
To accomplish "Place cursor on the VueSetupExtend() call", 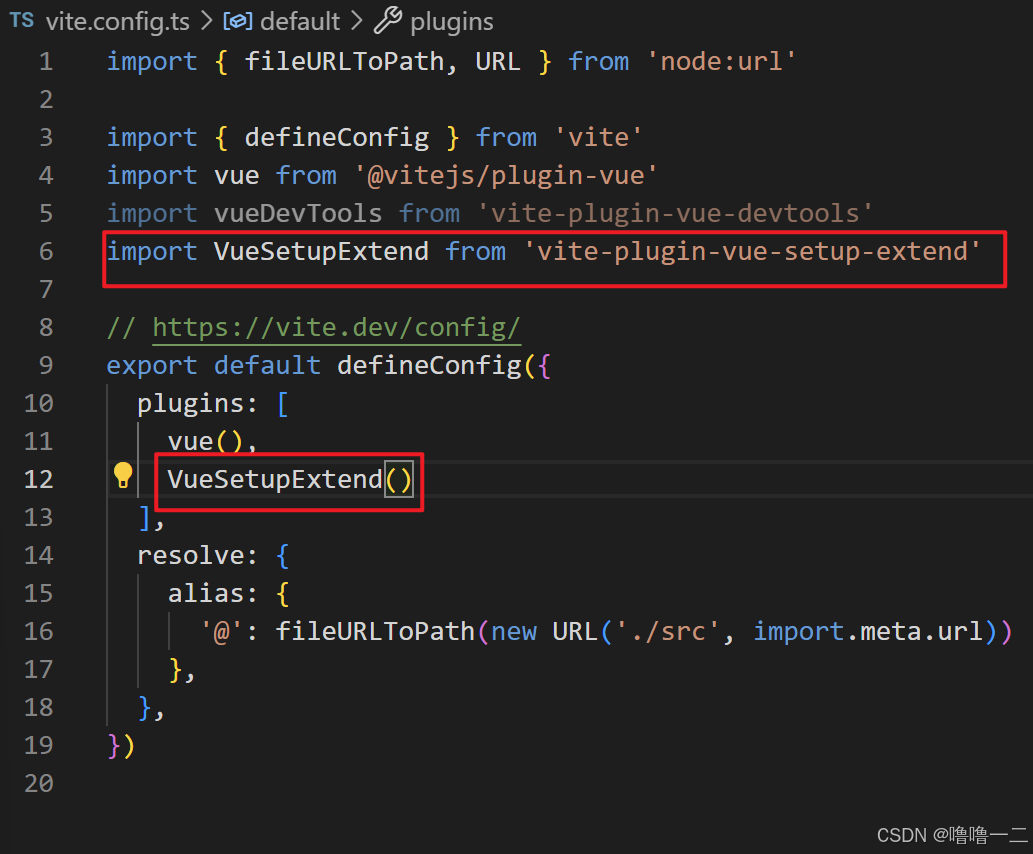I will [275, 479].
